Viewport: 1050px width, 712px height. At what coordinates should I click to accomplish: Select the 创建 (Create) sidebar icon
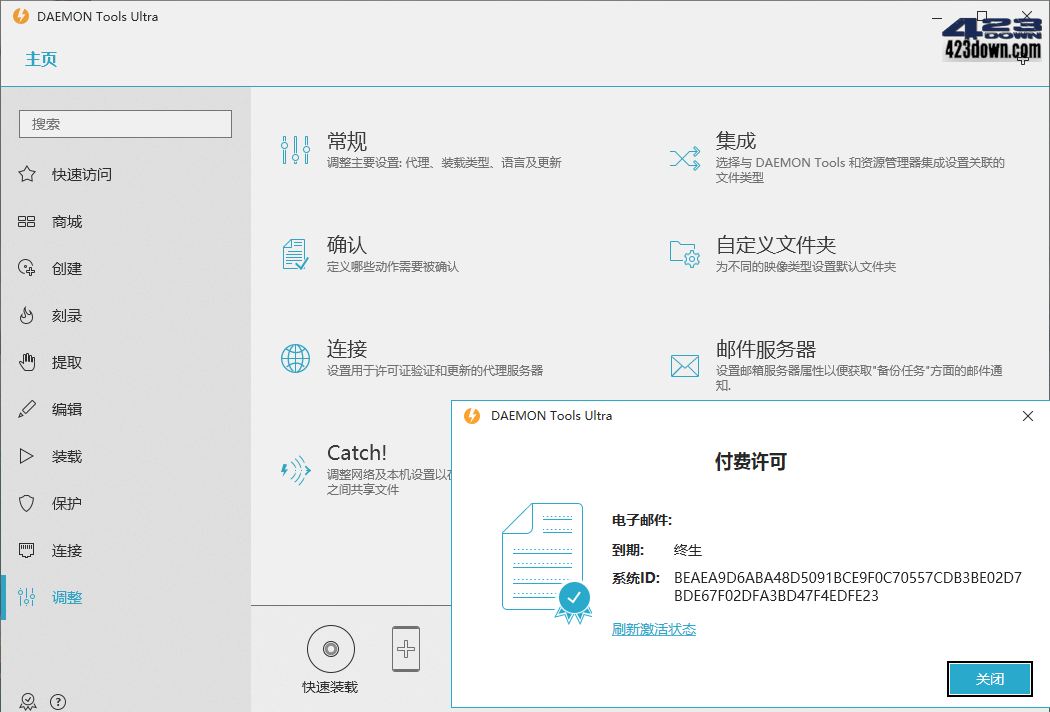pos(27,268)
